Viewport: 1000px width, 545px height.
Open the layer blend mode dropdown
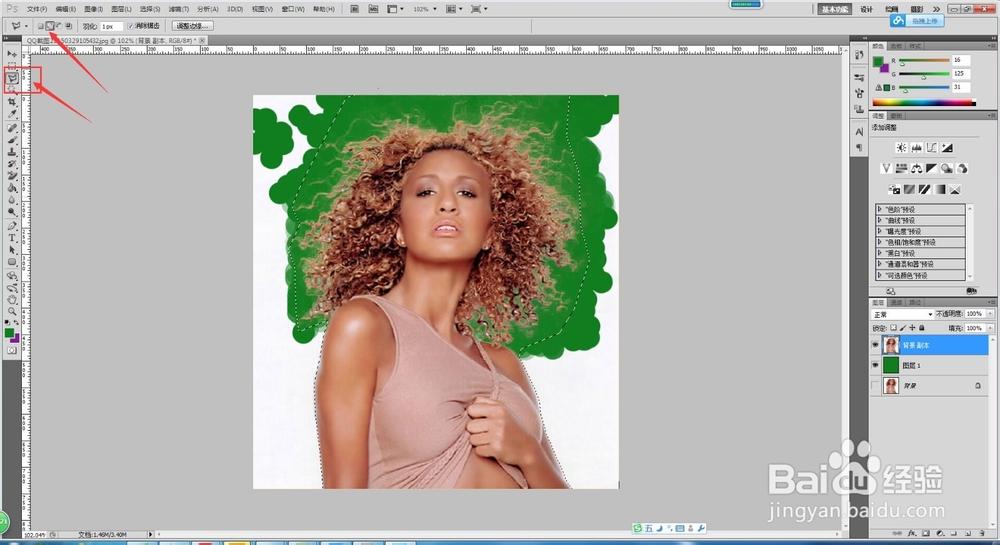click(x=902, y=314)
